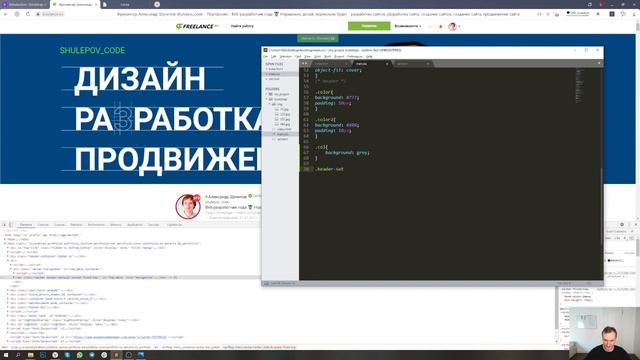Click the small green button atop banner
640x360 pixels.
pyautogui.click(x=318, y=38)
